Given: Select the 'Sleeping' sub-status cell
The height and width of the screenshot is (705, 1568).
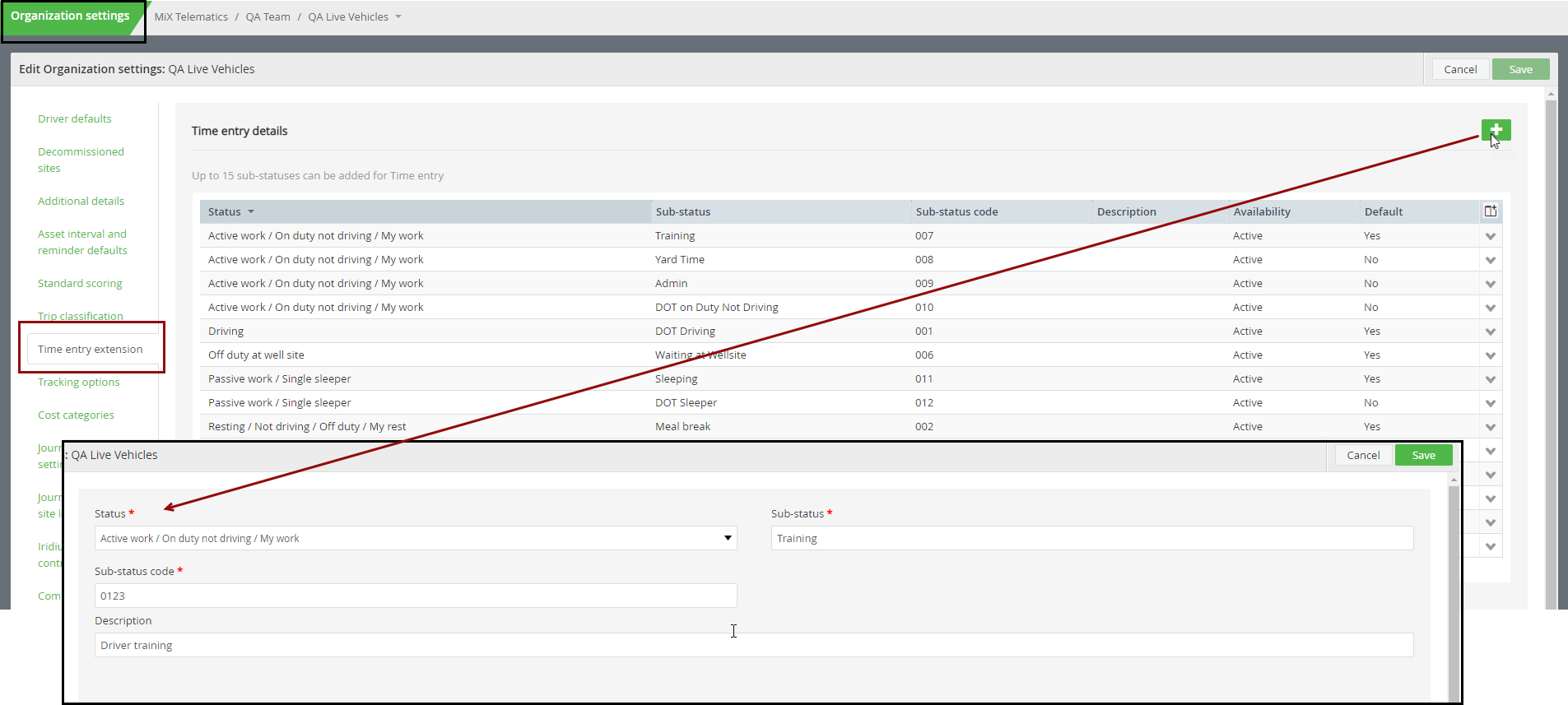Looking at the screenshot, I should click(676, 378).
